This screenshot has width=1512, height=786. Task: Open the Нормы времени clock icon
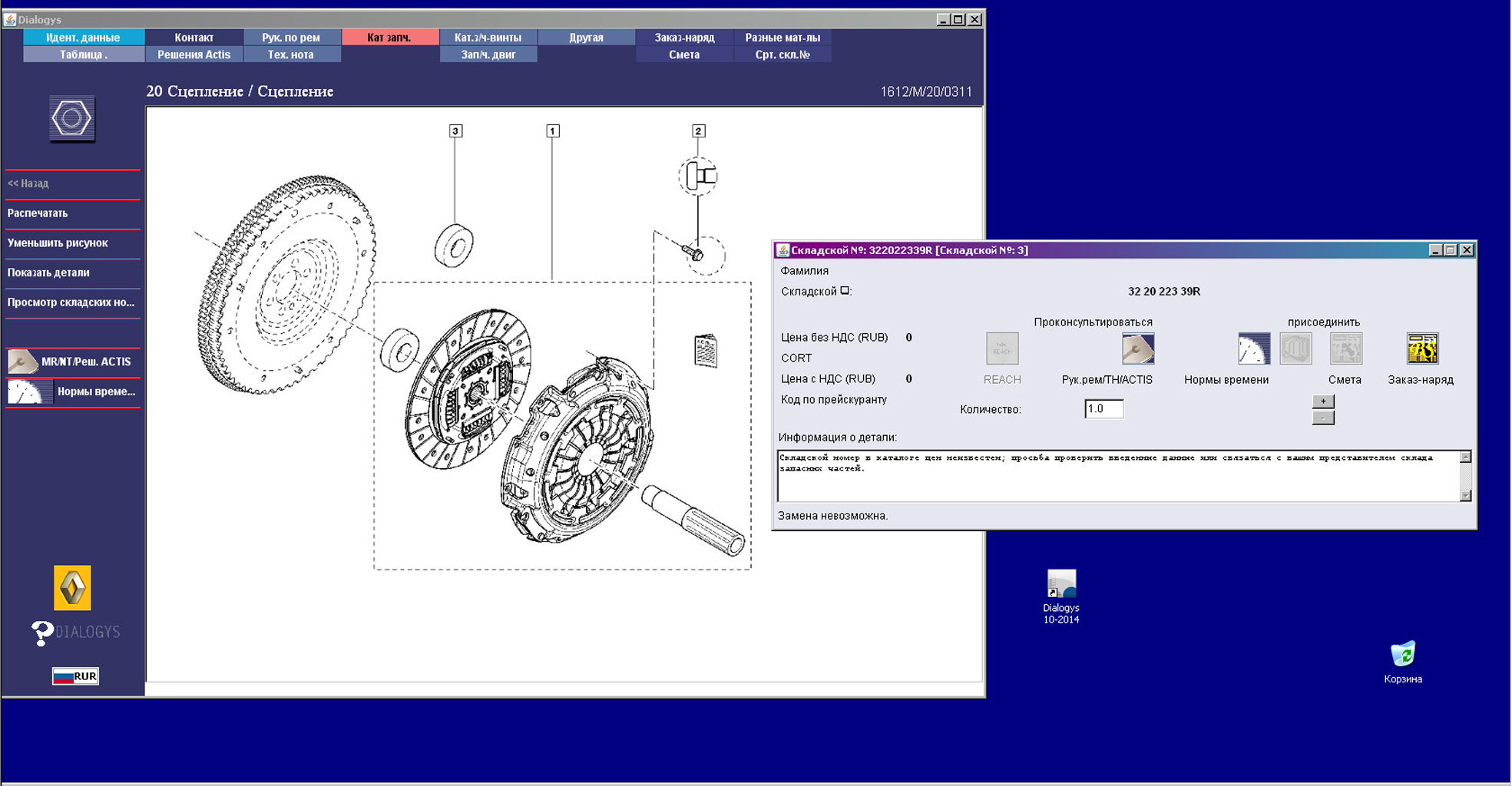[x=1253, y=348]
